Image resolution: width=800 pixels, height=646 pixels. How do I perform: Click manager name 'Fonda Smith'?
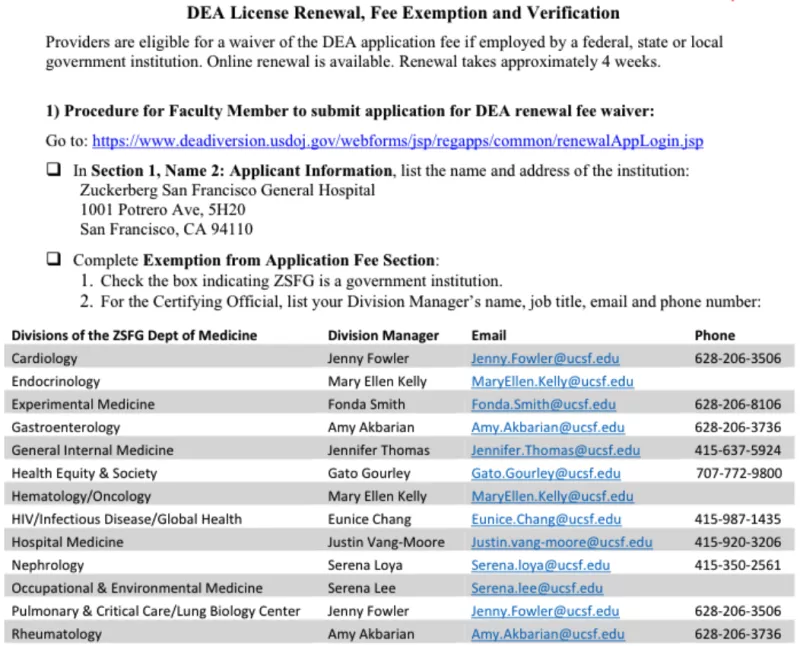366,404
